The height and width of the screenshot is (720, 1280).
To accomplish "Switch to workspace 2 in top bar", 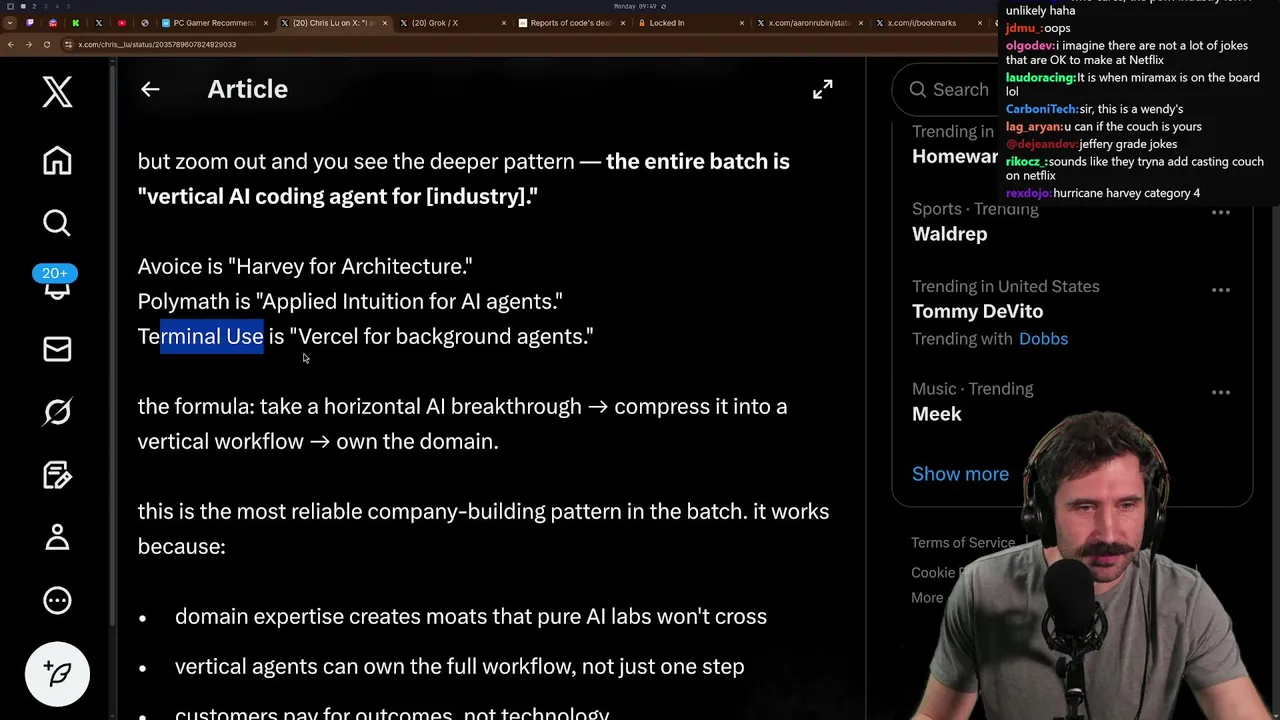I will (33, 6).
